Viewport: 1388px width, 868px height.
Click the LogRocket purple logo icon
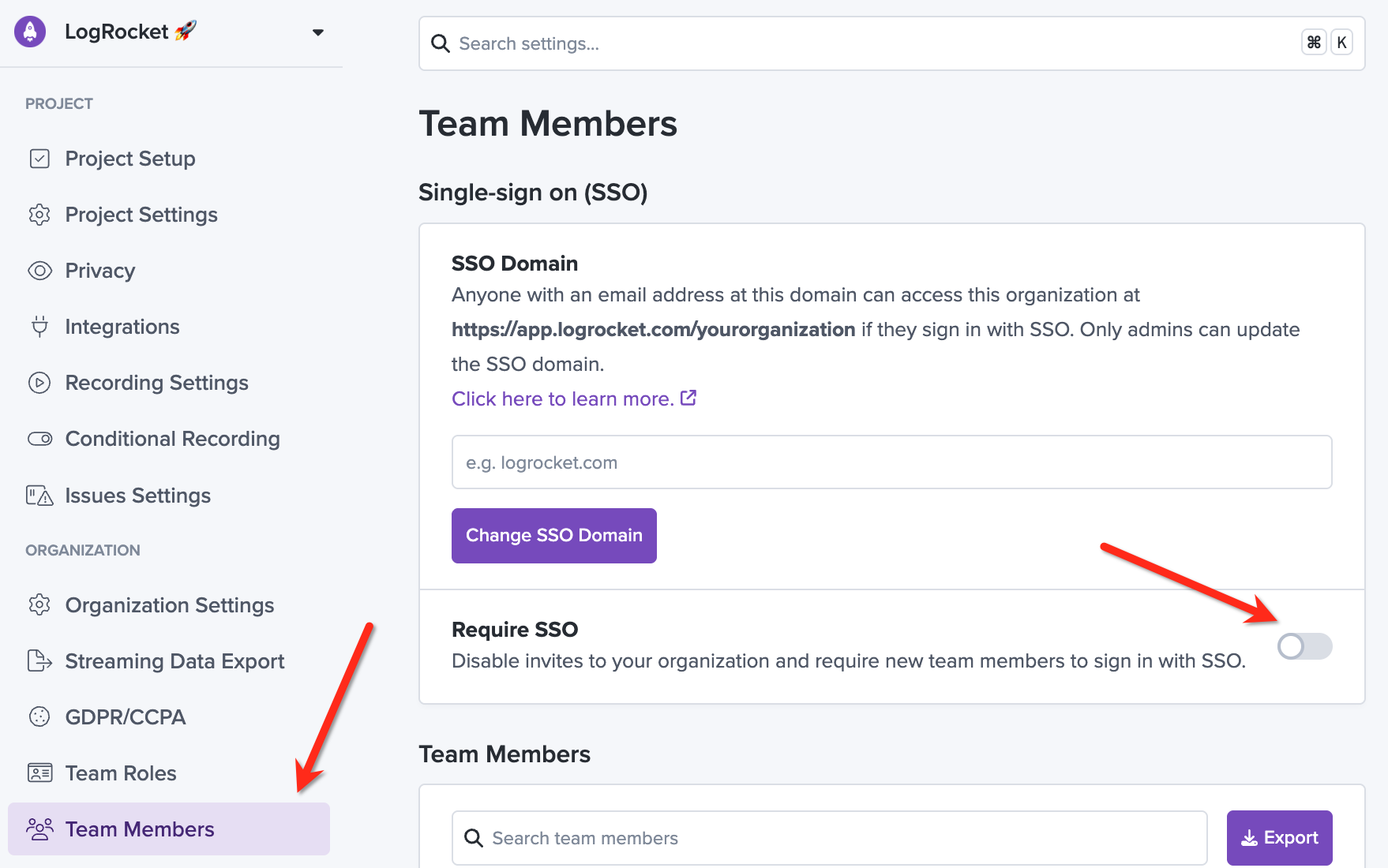(30, 32)
